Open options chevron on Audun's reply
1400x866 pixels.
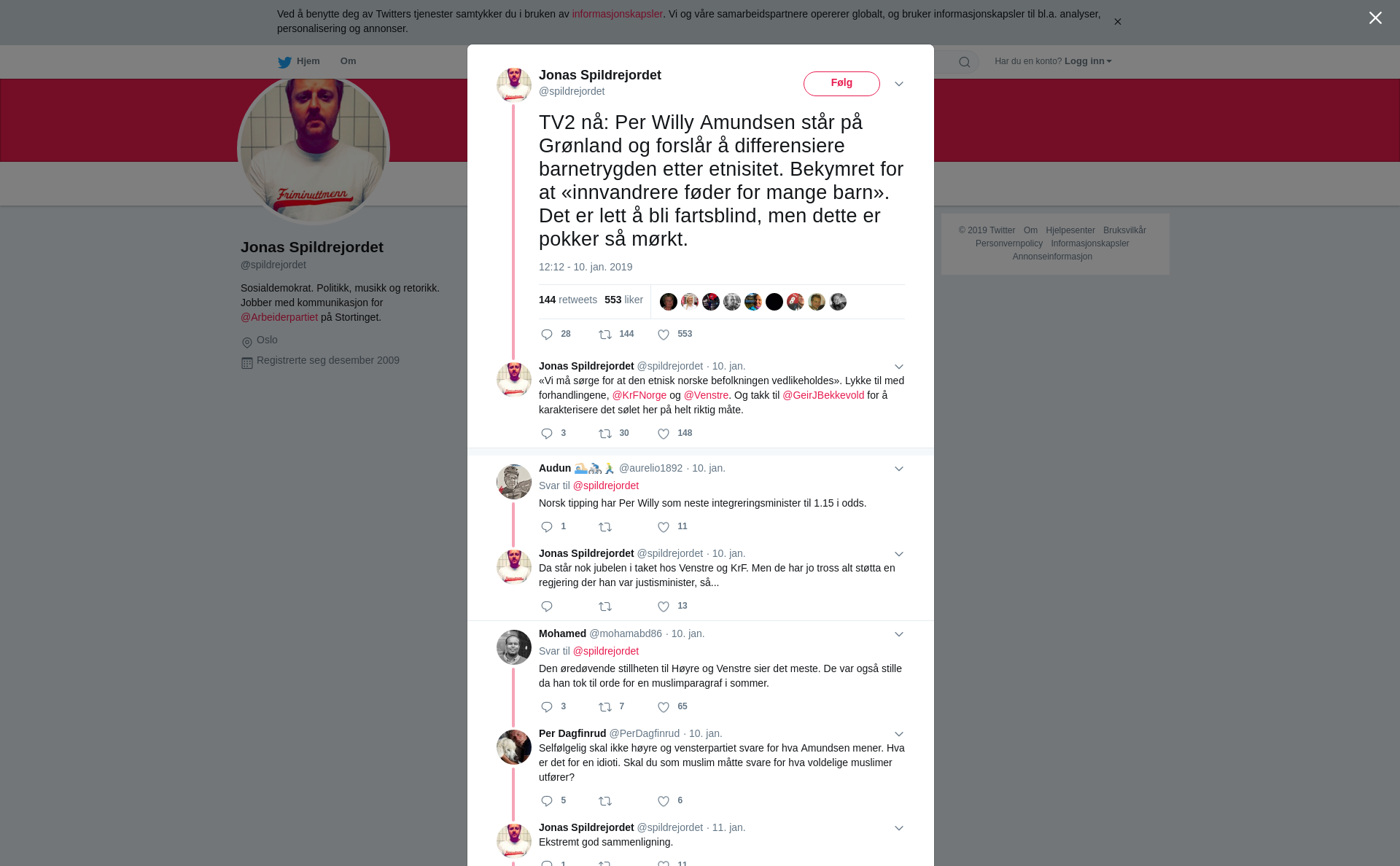click(899, 469)
